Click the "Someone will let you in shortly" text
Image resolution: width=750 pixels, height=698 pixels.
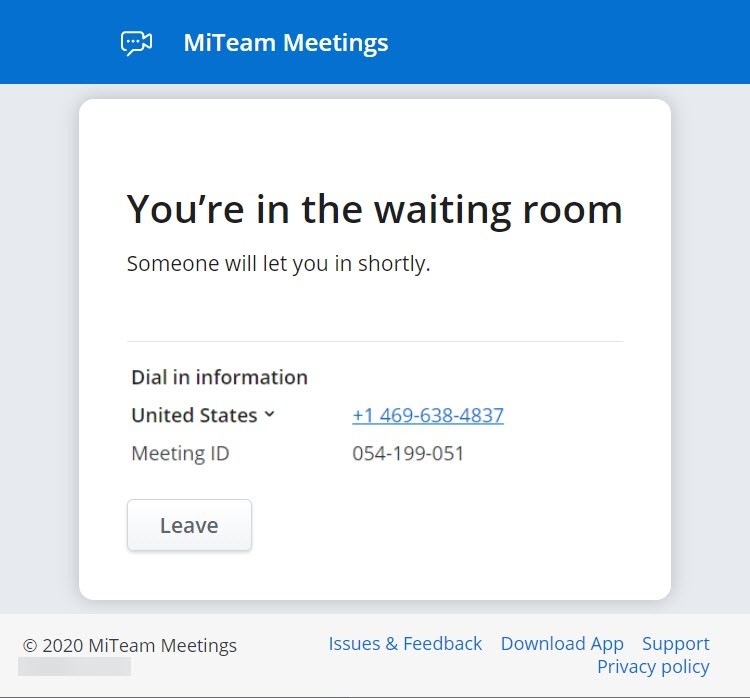[x=278, y=264]
